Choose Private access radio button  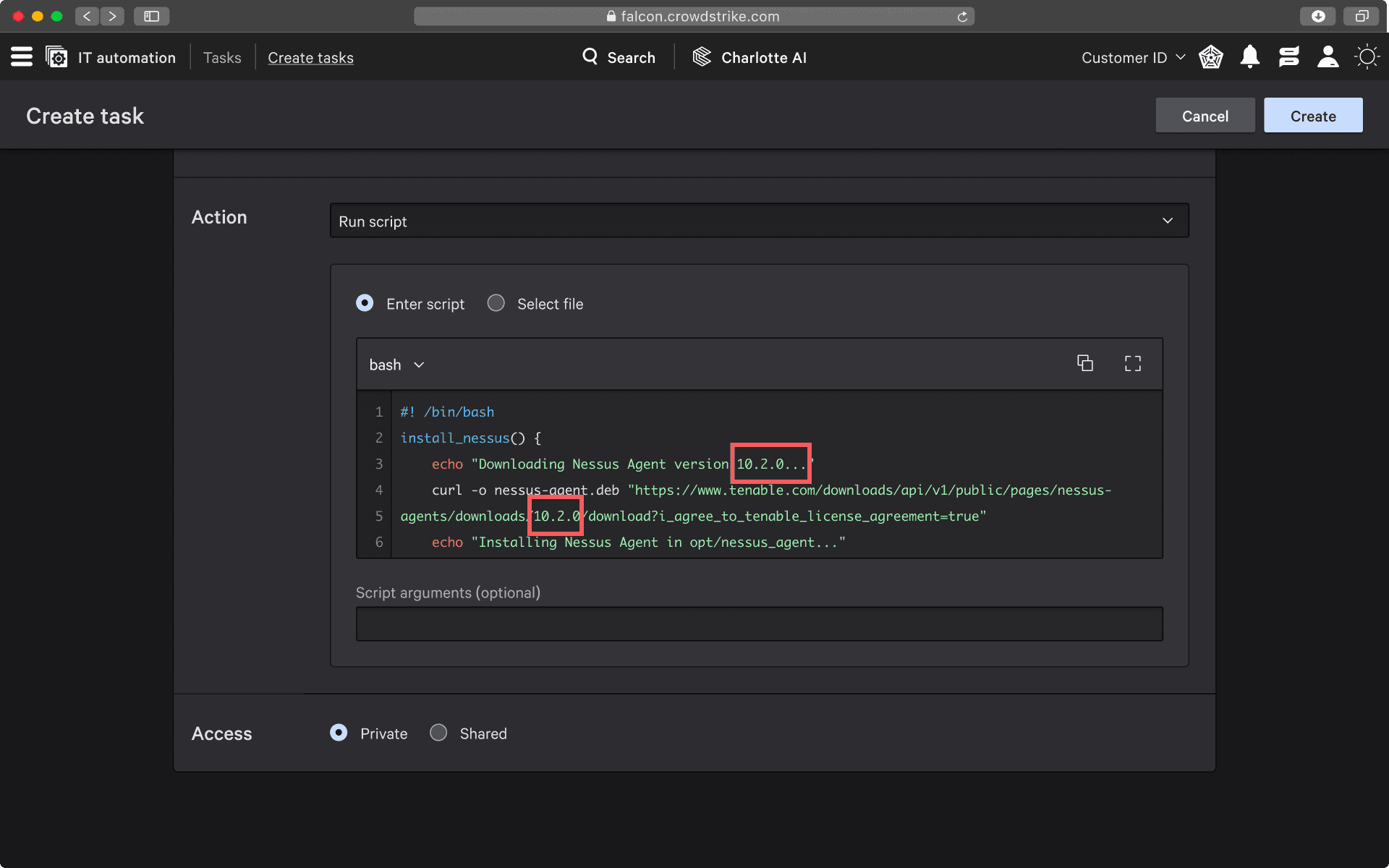point(339,733)
